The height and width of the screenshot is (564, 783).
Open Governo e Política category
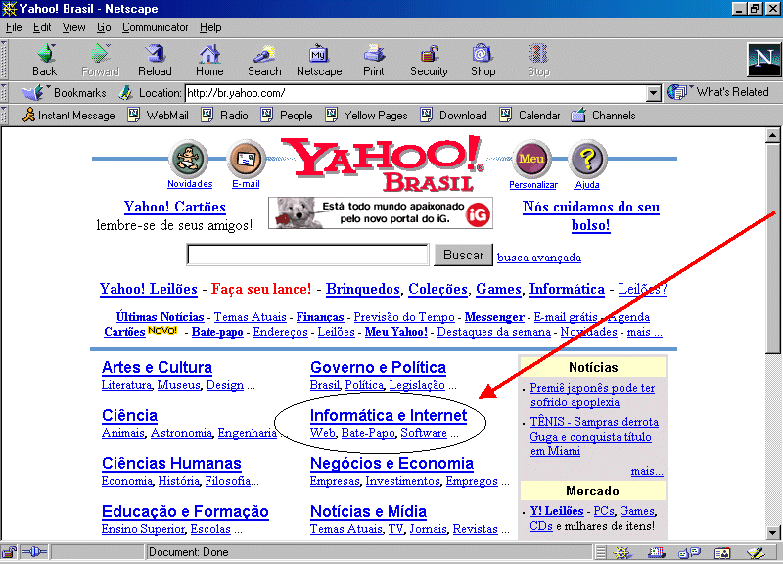(378, 368)
